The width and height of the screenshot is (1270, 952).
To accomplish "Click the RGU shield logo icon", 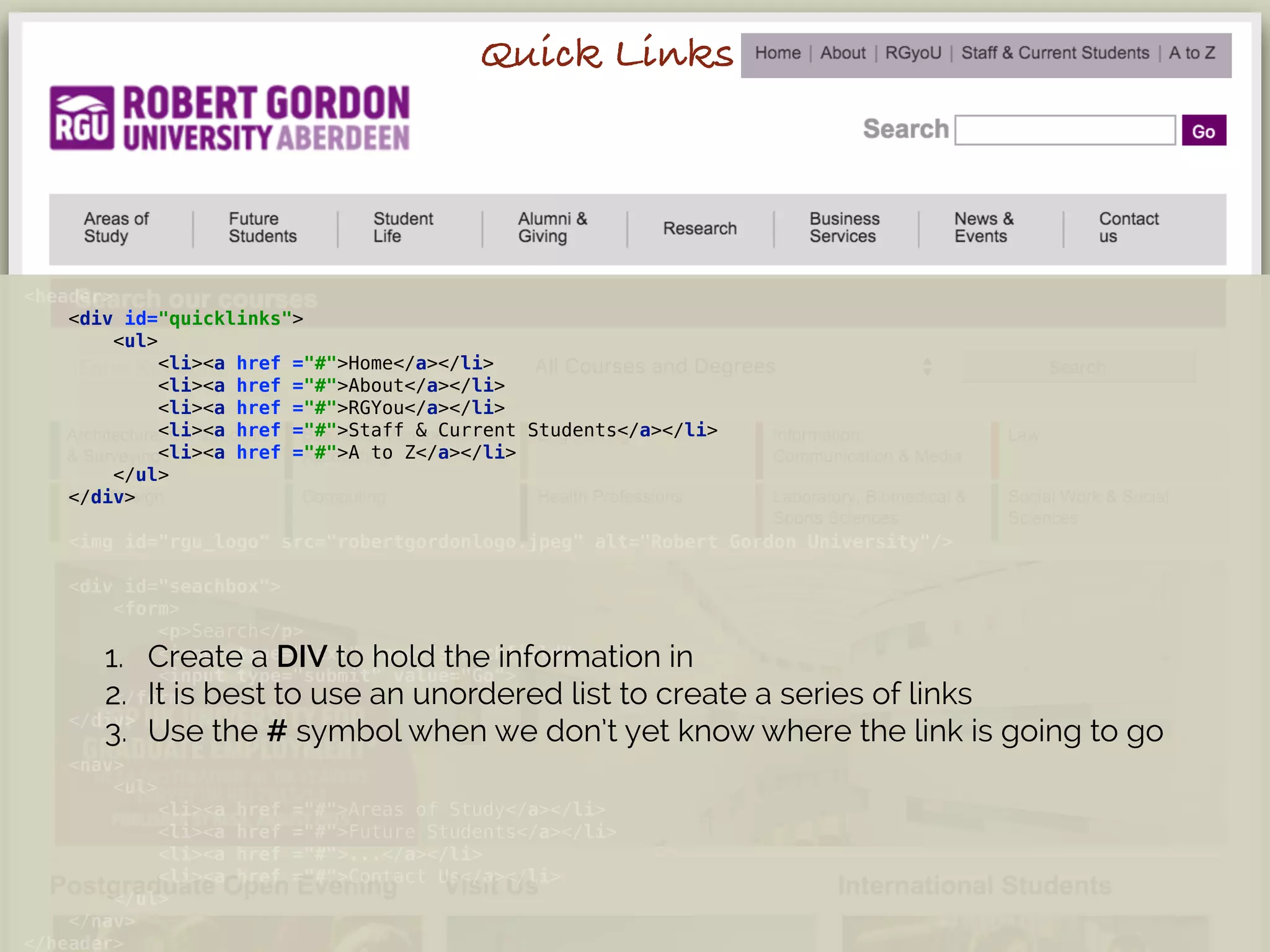I will (x=82, y=118).
